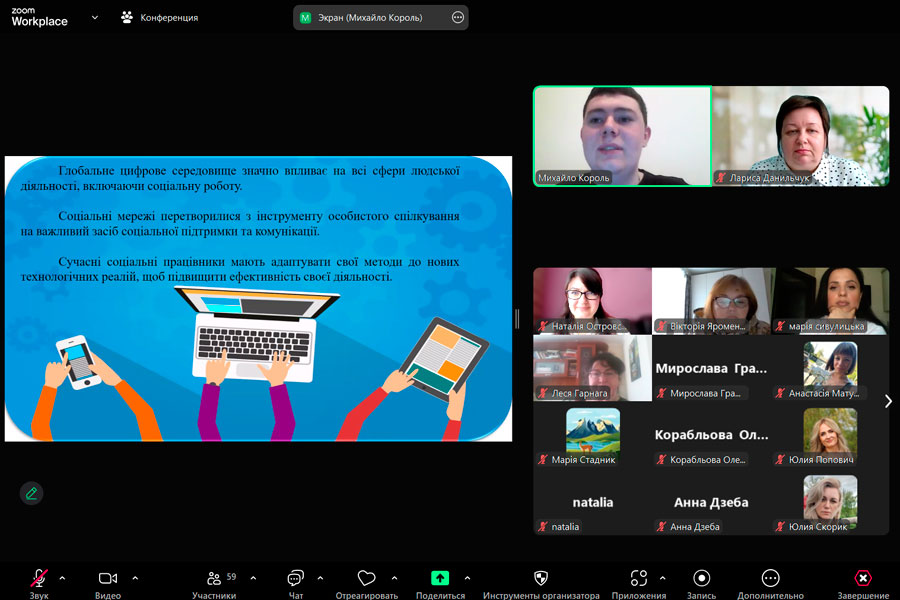Expand share options arrow next to Поделиться
Image resolution: width=900 pixels, height=600 pixels.
[x=467, y=578]
